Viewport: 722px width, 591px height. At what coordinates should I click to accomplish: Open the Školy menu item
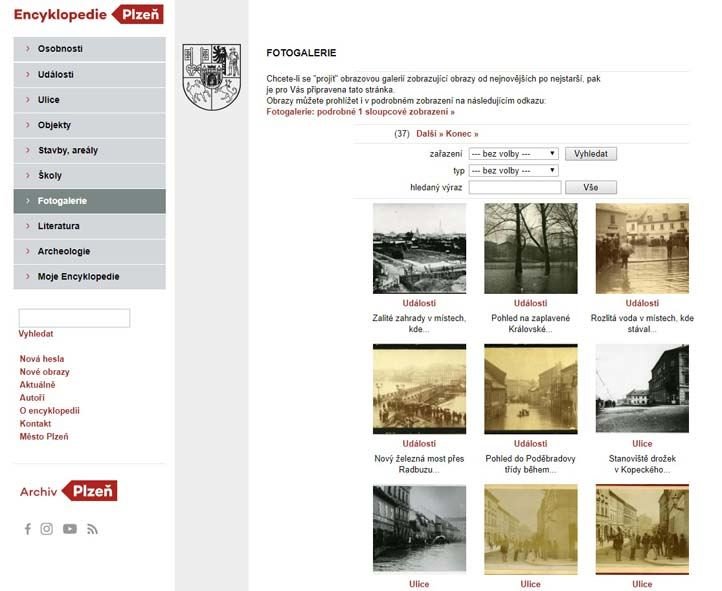pyautogui.click(x=89, y=176)
